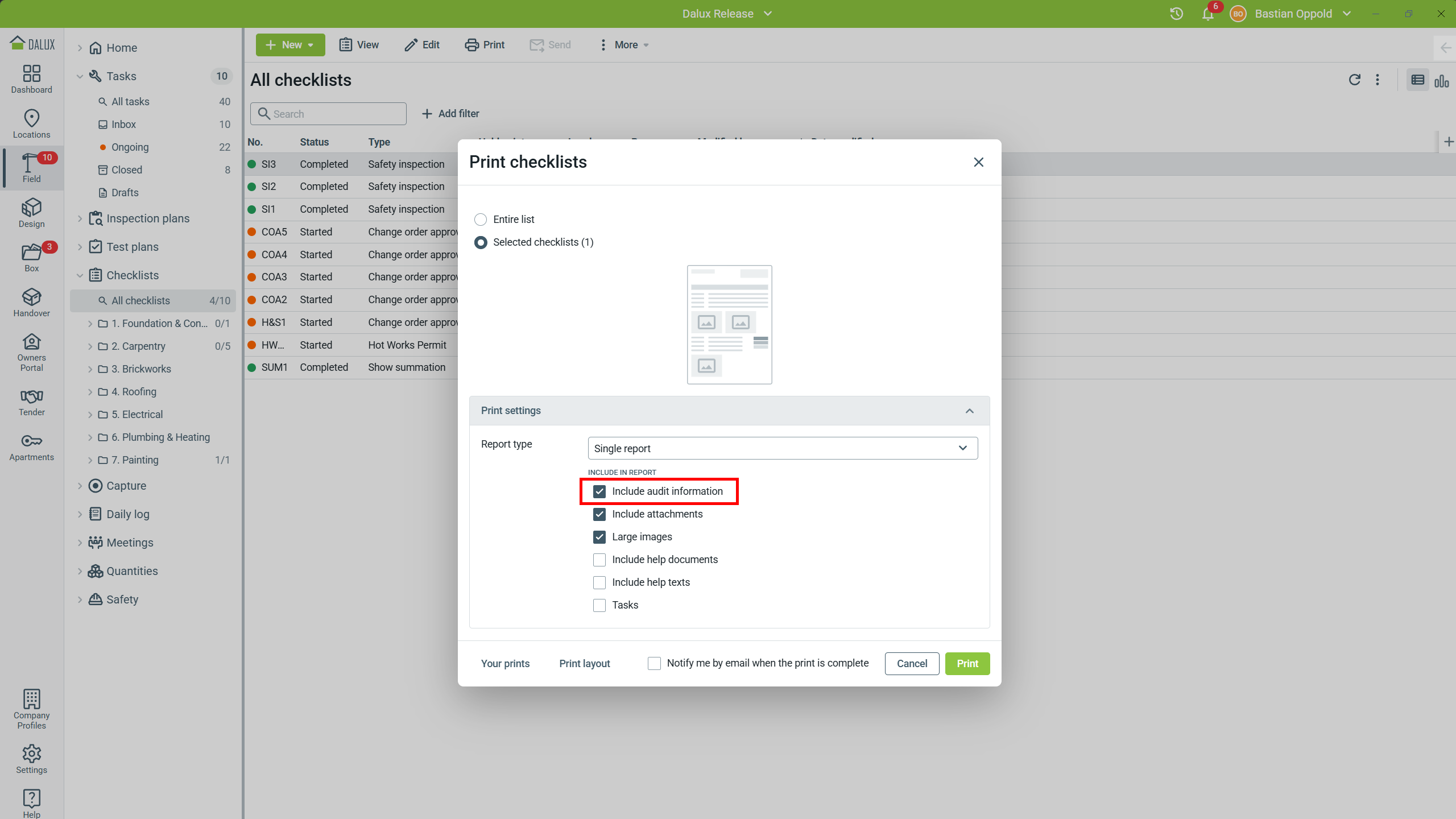Check Include help texts
Image resolution: width=1456 pixels, height=819 pixels.
point(599,582)
